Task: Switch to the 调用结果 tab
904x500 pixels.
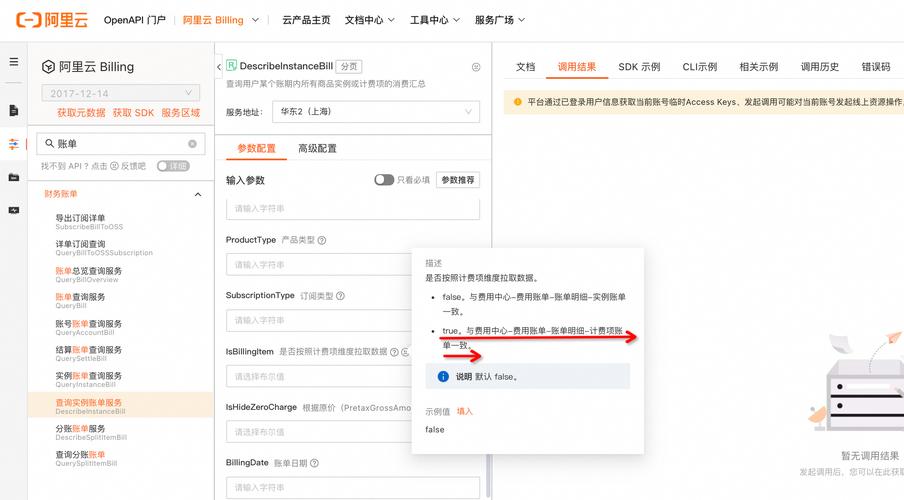Action: coord(577,67)
